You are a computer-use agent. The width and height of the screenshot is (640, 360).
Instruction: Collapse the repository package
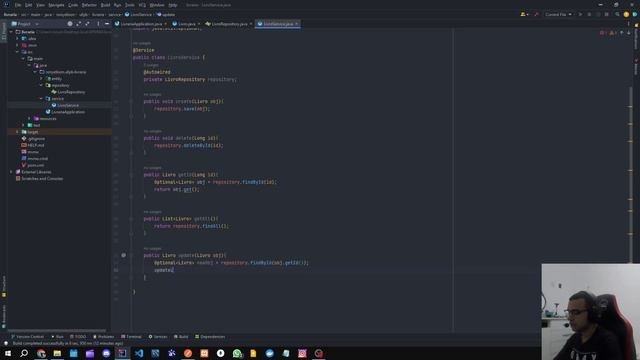[41, 85]
